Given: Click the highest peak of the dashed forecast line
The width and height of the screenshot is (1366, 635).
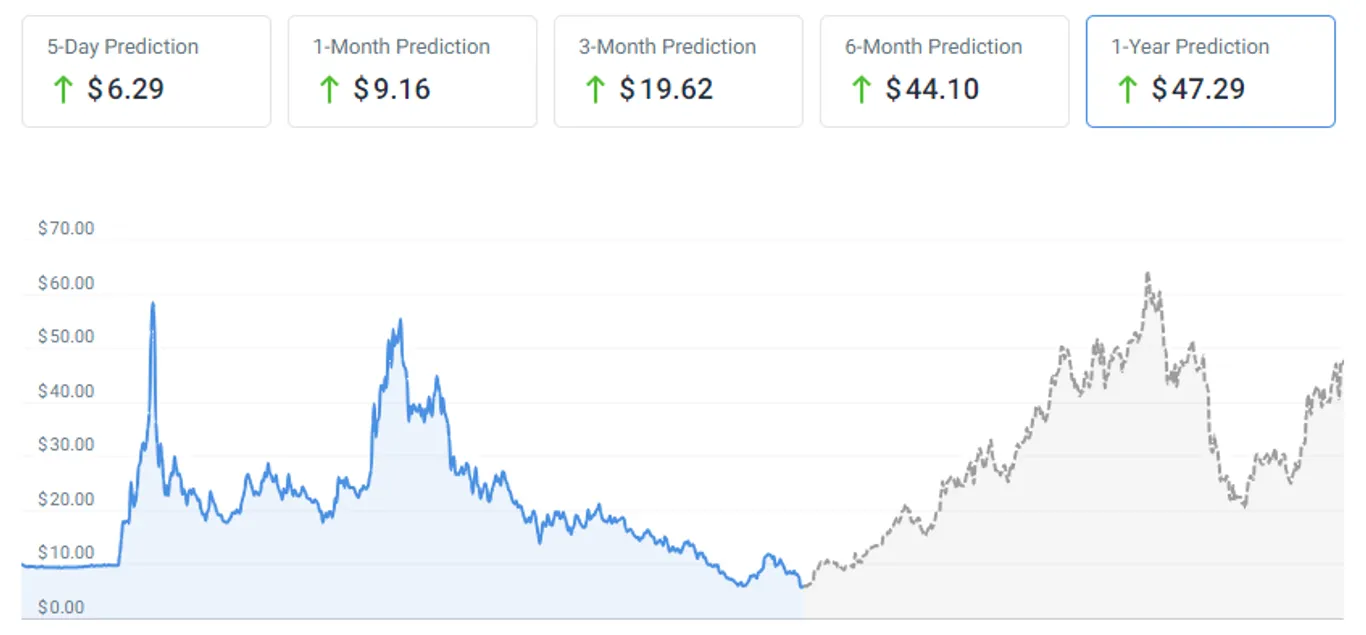Looking at the screenshot, I should (1147, 274).
